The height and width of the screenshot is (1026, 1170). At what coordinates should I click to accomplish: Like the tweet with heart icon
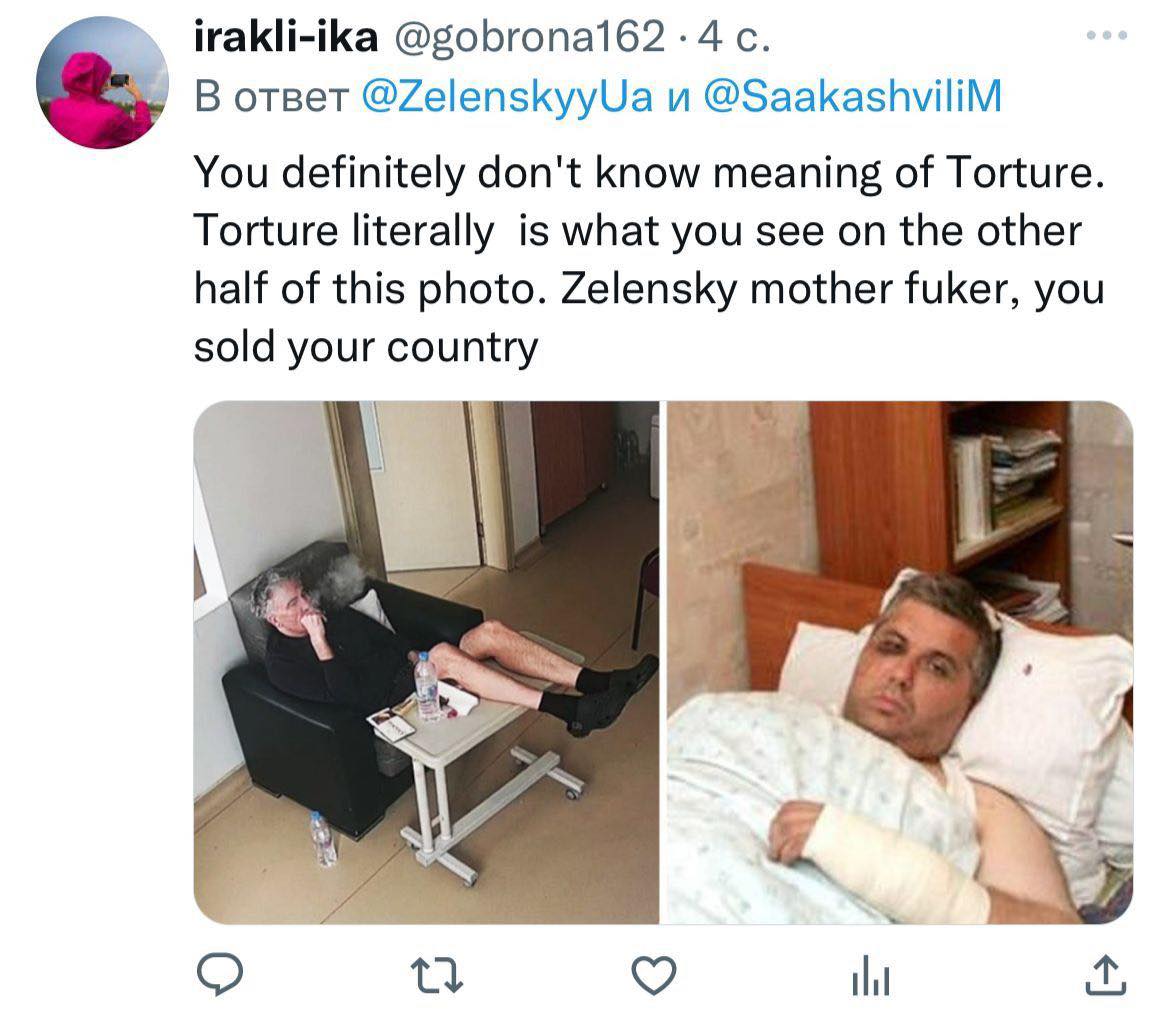click(x=654, y=975)
